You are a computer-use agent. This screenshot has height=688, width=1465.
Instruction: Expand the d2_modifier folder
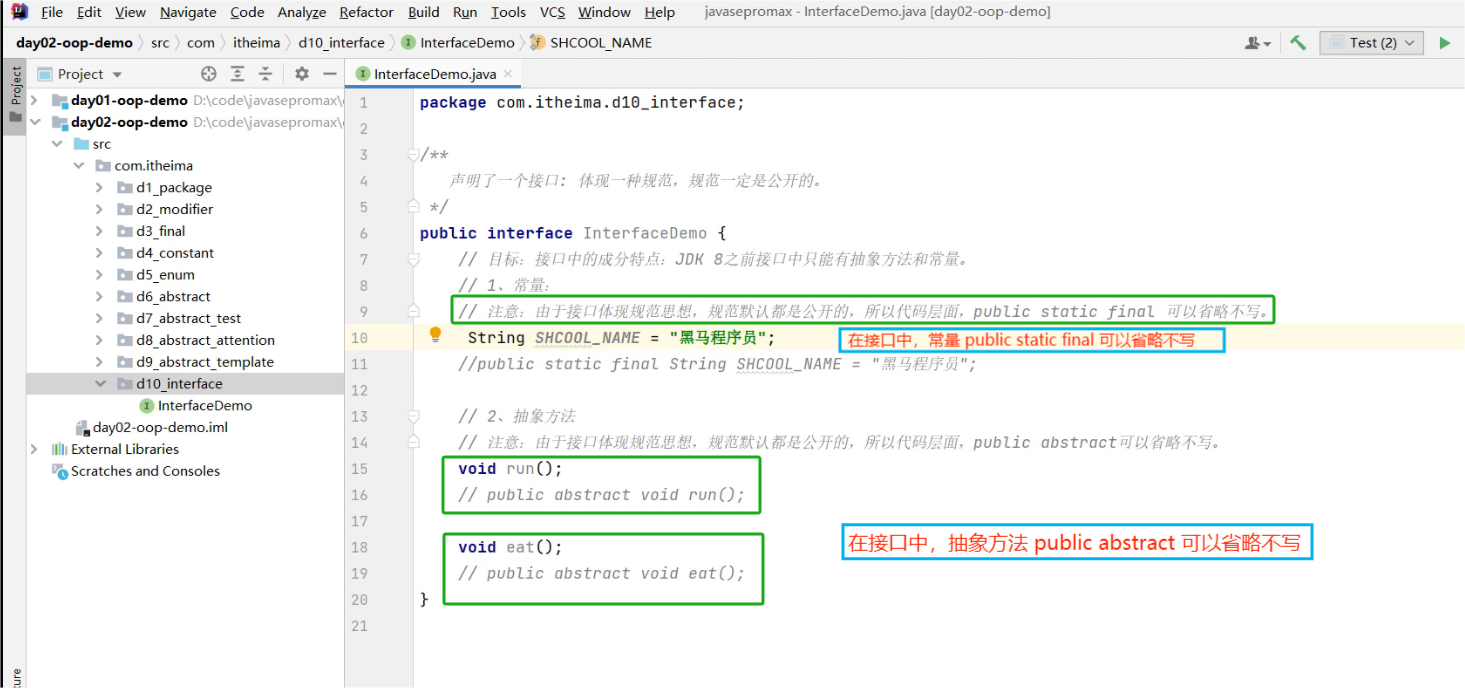pos(99,209)
